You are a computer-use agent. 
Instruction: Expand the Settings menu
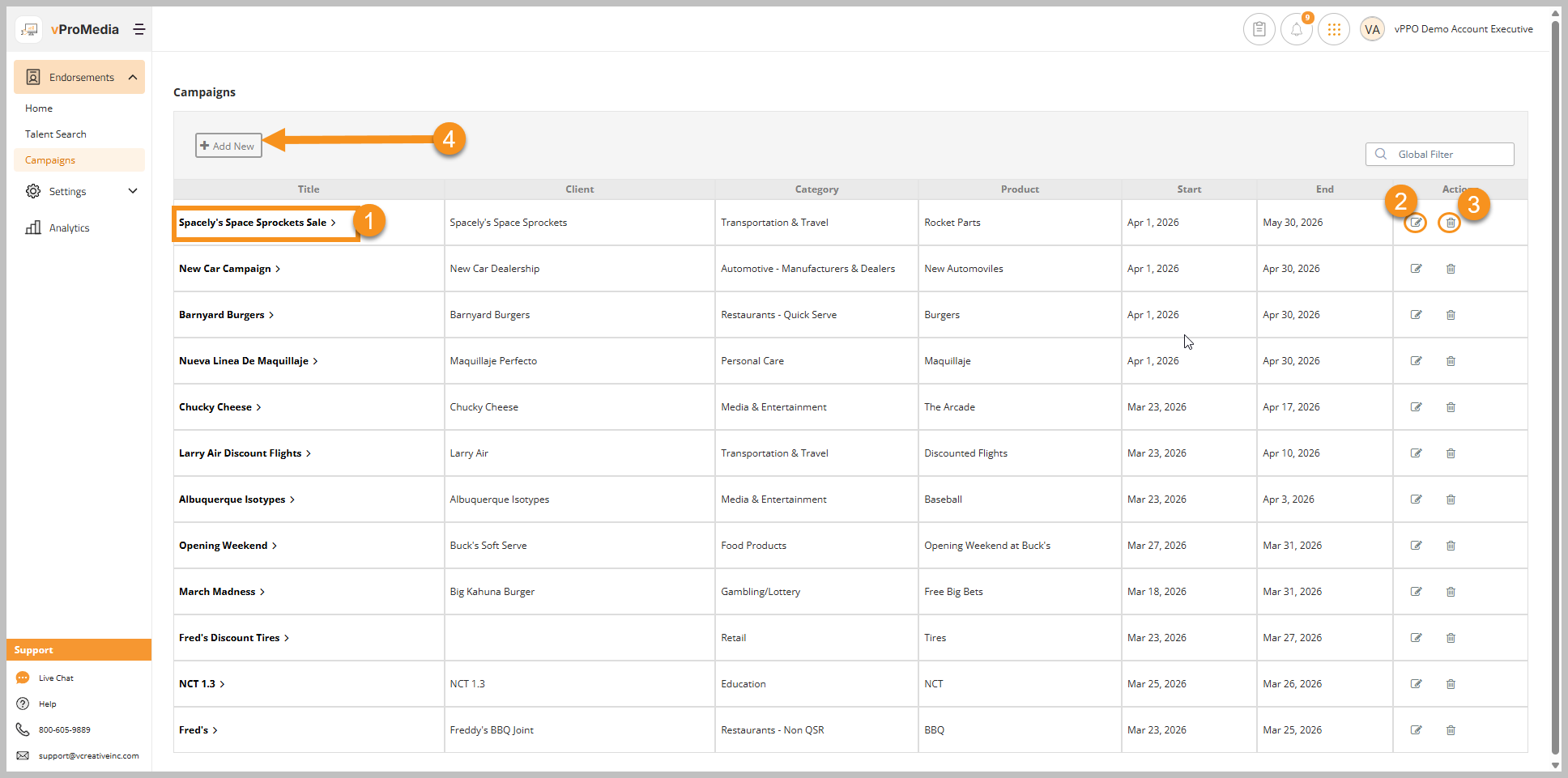pyautogui.click(x=133, y=191)
